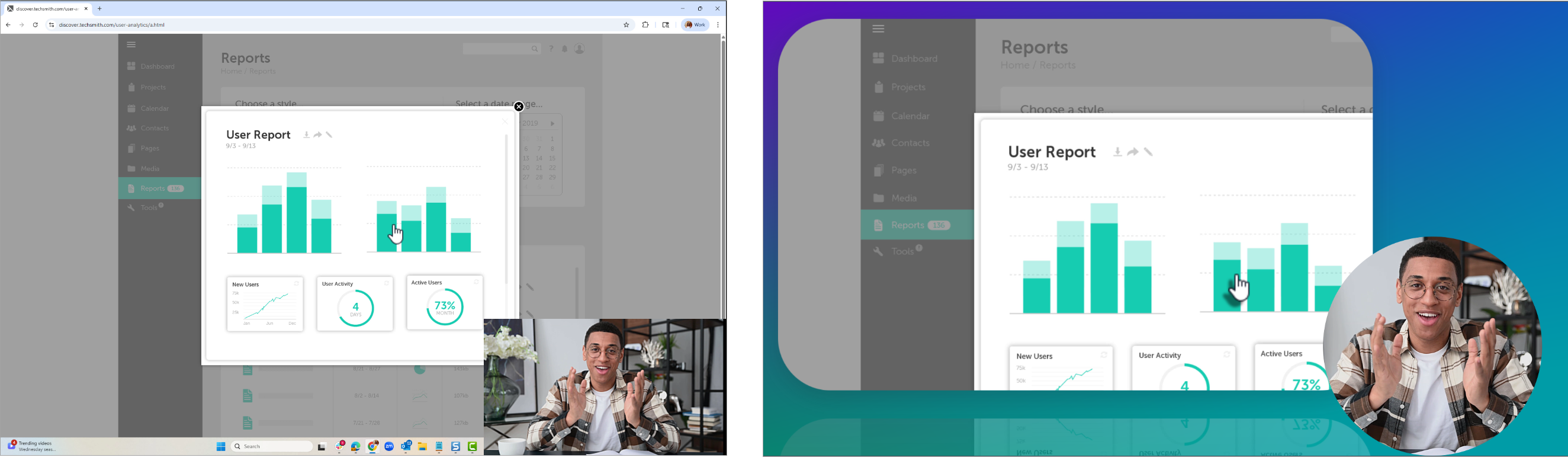Viewport: 1568px width, 467px height.
Task: Open notifications with the bell icon
Action: tap(565, 49)
